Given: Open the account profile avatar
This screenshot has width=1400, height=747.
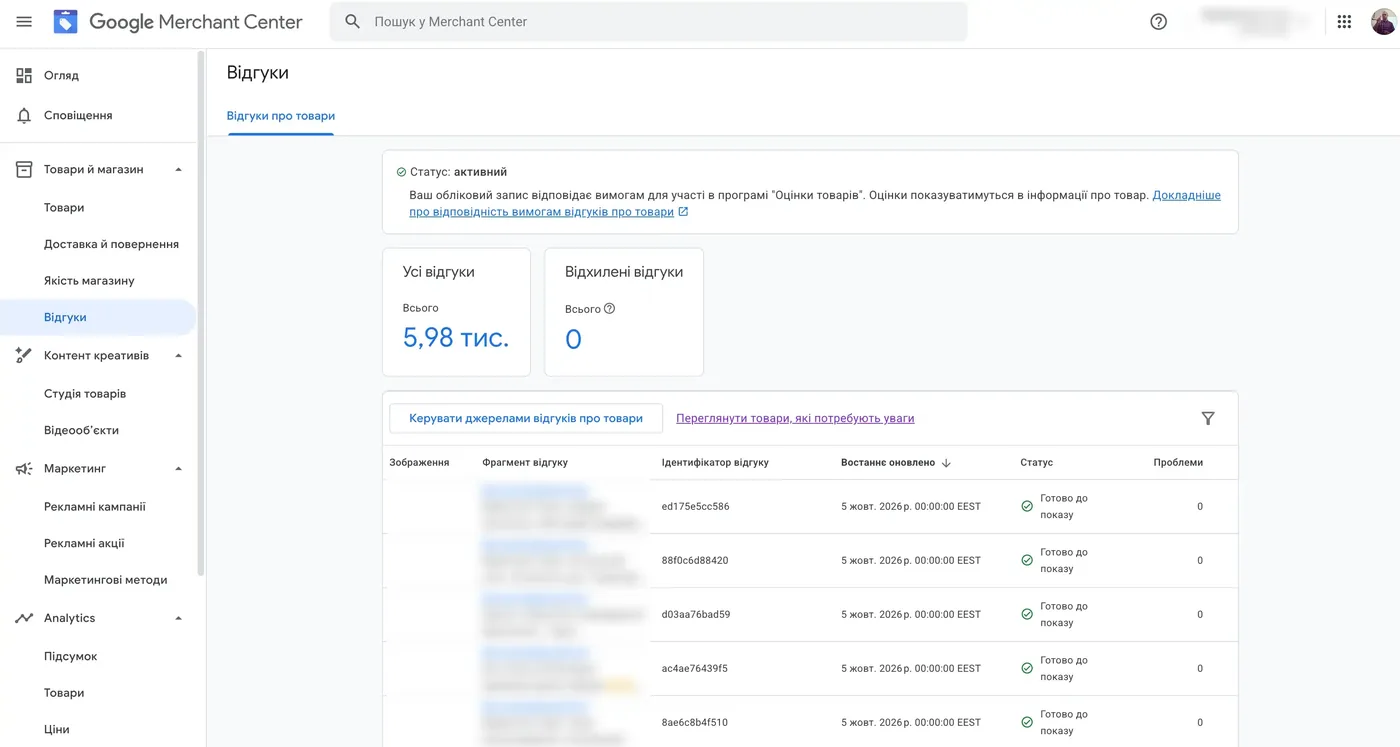Looking at the screenshot, I should pos(1383,21).
